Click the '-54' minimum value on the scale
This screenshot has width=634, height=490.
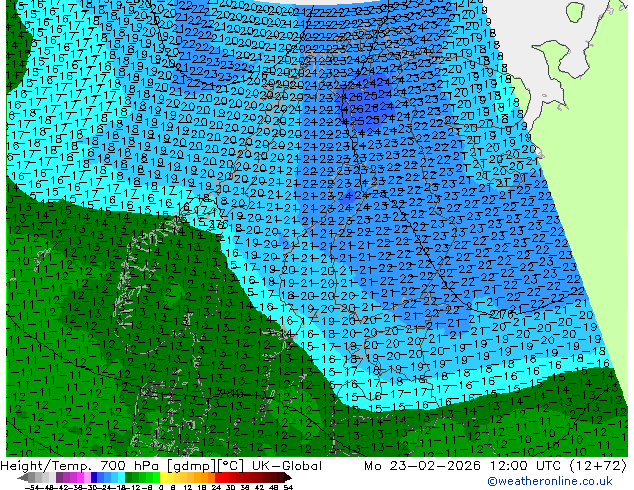[x=32, y=487]
